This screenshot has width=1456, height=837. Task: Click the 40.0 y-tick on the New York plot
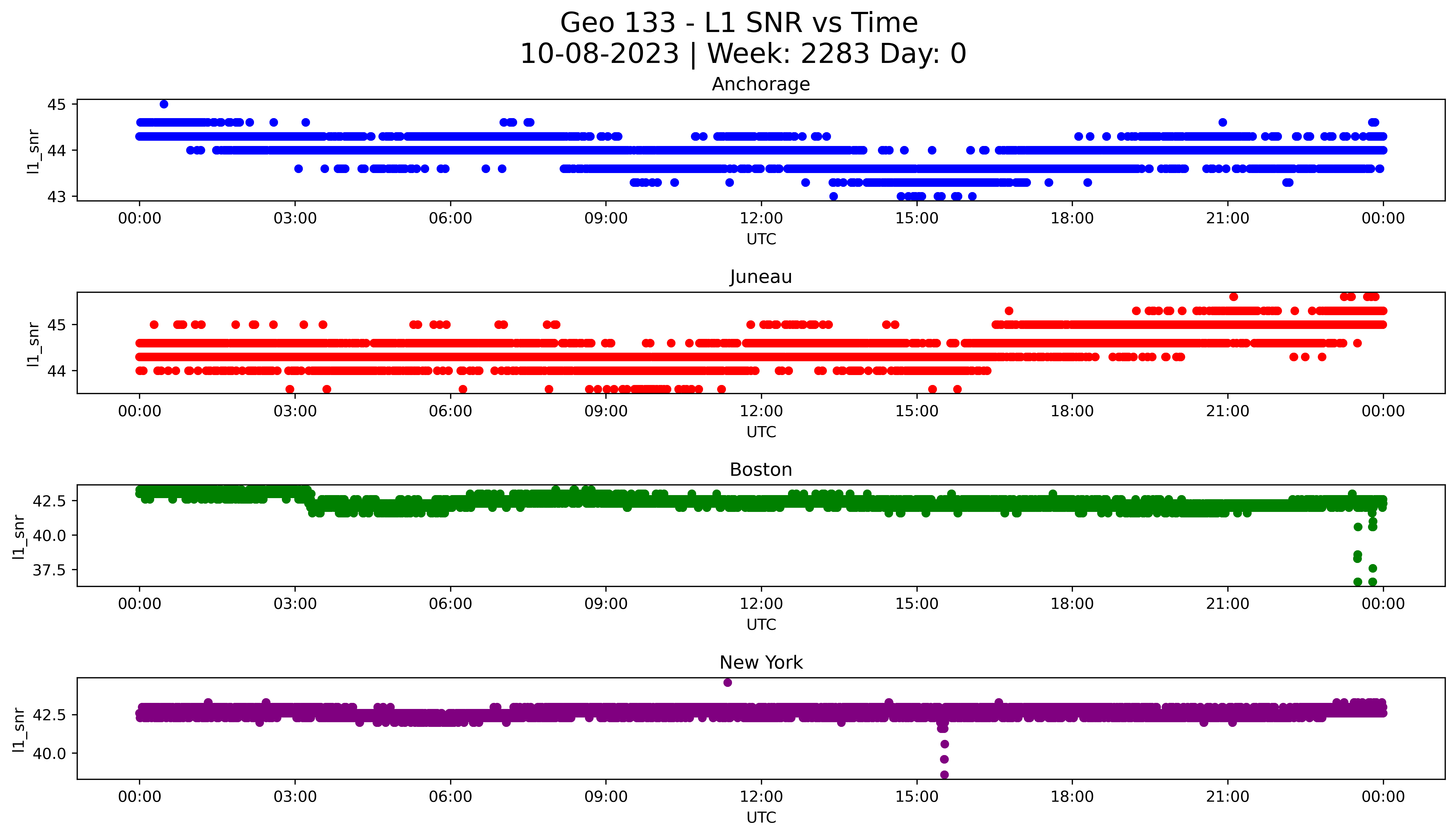tap(49, 753)
